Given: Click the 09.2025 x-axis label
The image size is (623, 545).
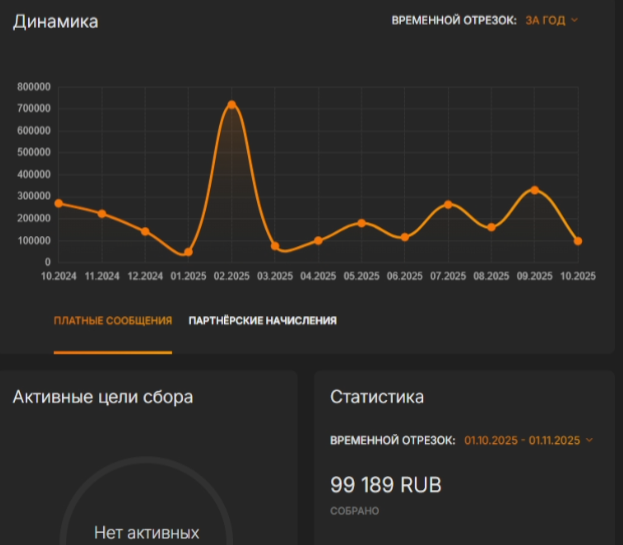Looking at the screenshot, I should tap(534, 276).
